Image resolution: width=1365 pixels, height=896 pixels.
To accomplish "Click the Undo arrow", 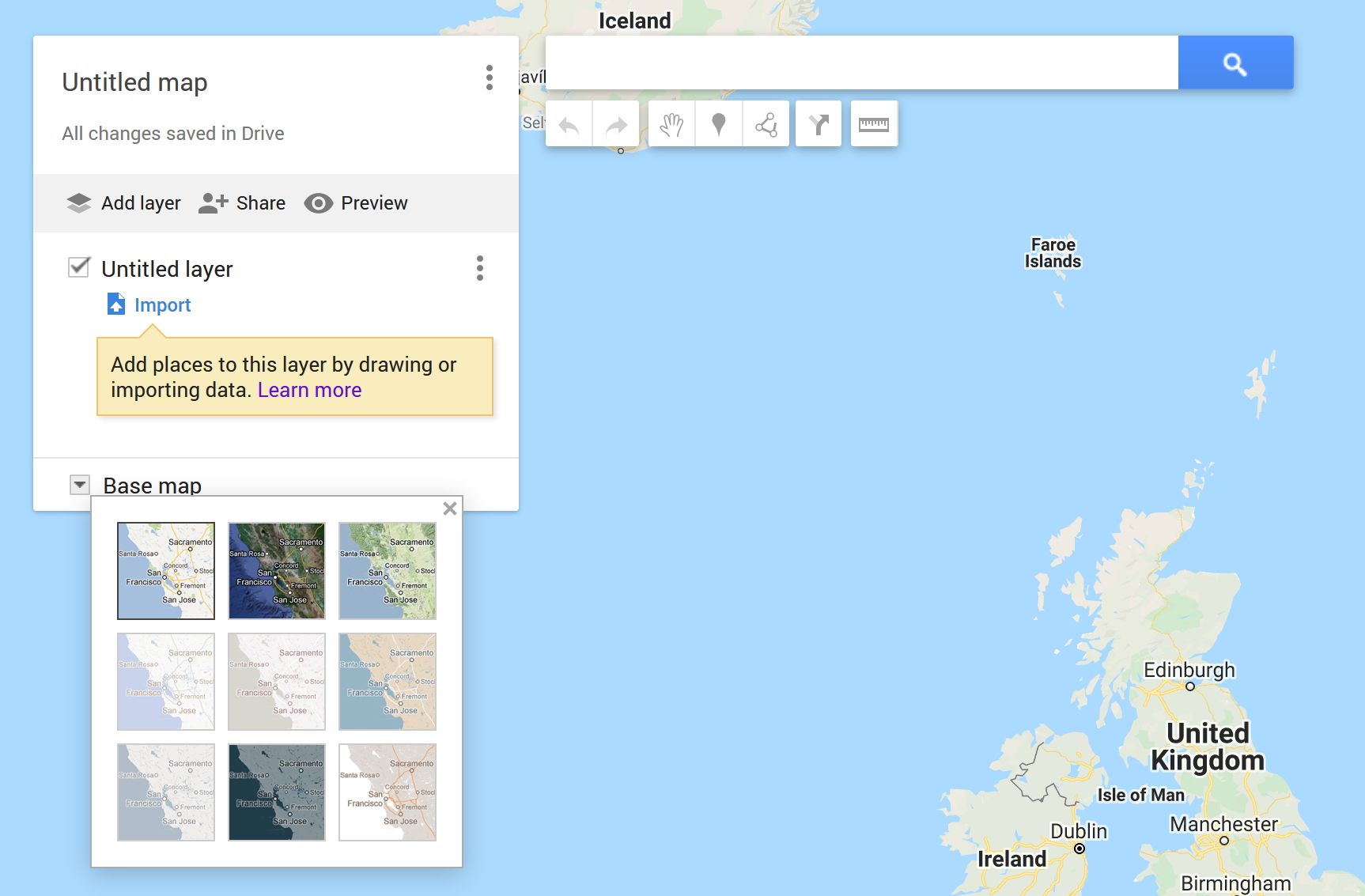I will 569,124.
